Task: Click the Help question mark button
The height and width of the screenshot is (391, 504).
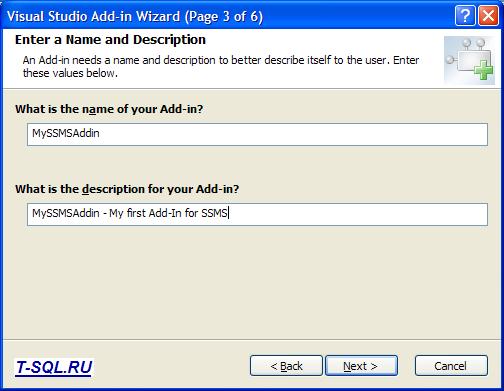Action: 465,16
